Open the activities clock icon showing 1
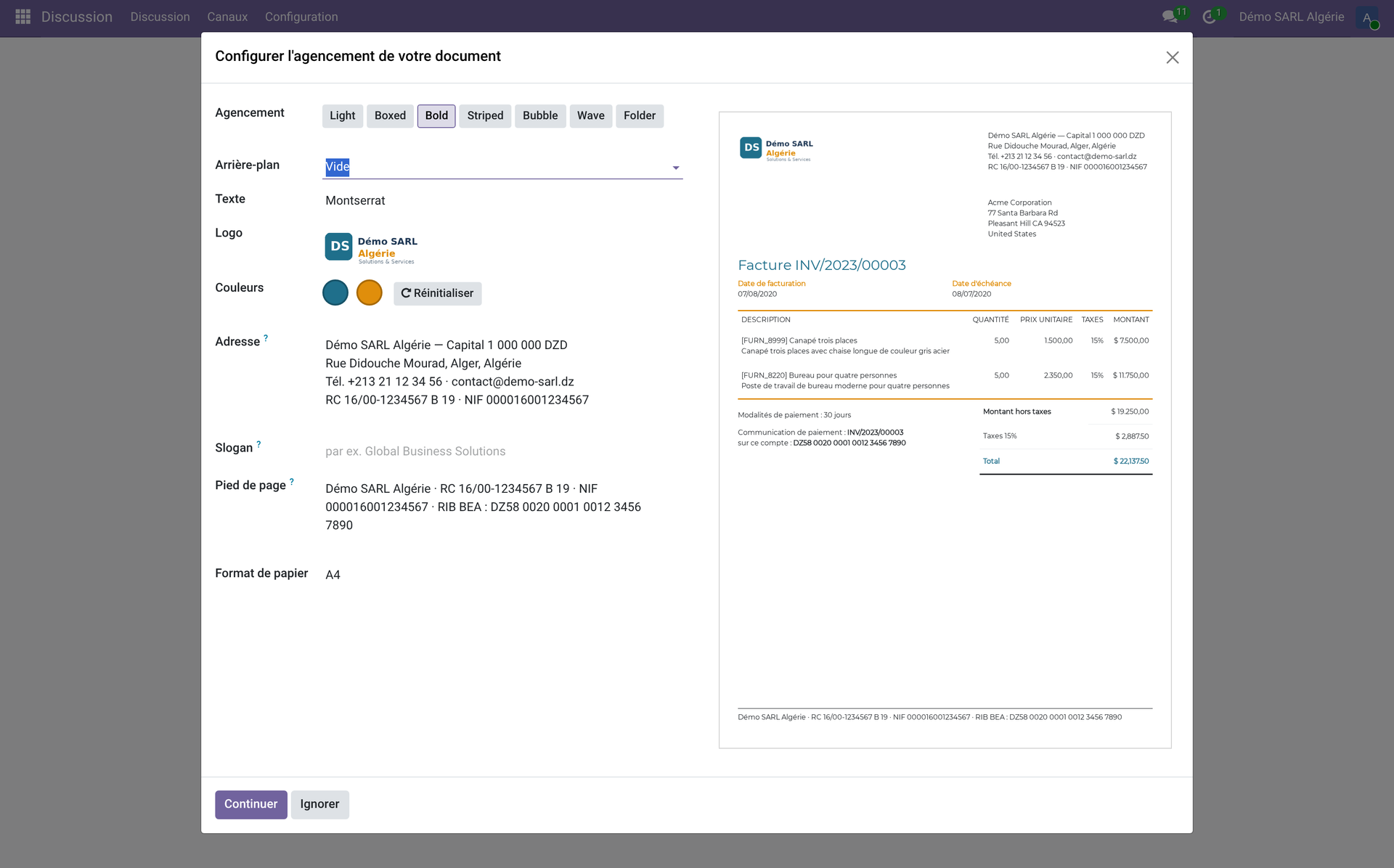The height and width of the screenshot is (868, 1394). tap(1209, 17)
